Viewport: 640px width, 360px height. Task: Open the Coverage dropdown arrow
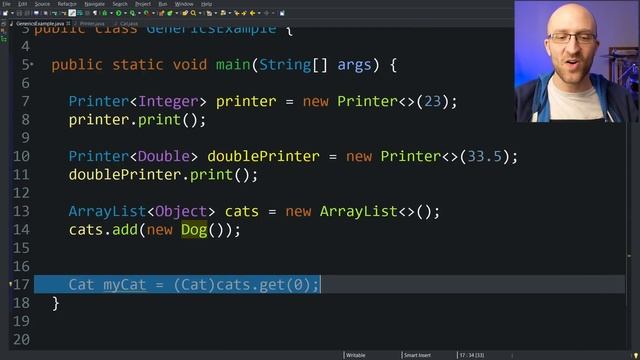coord(140,13)
